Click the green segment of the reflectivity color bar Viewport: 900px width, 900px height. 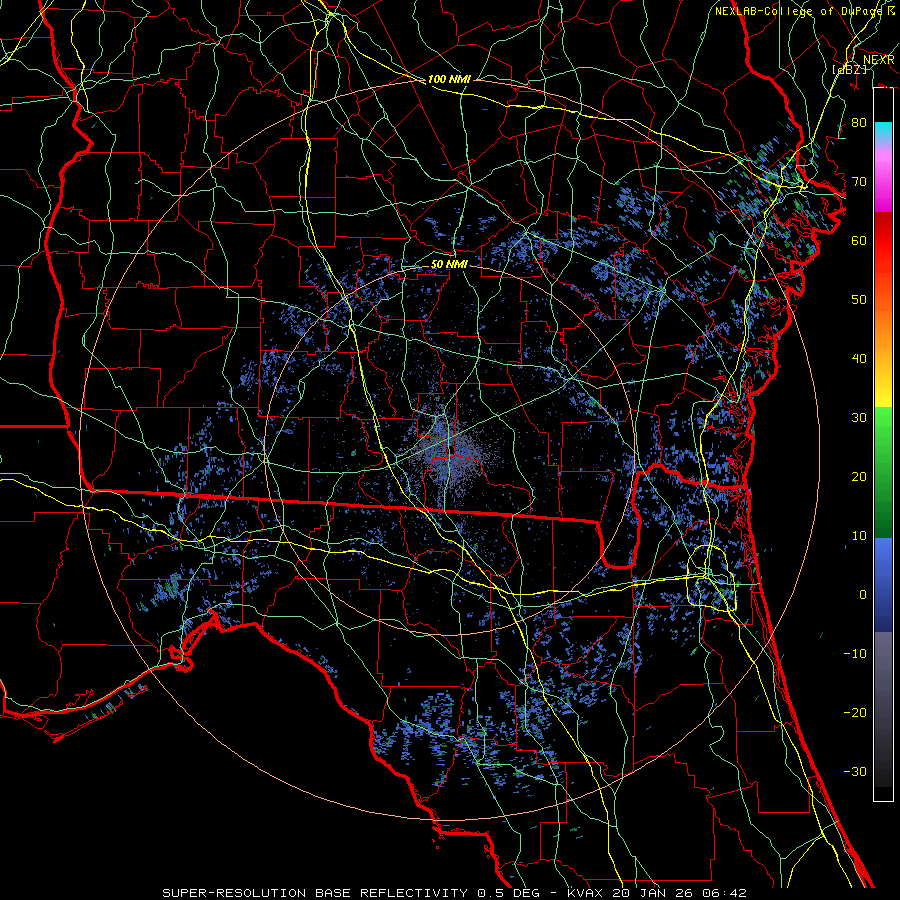(883, 472)
